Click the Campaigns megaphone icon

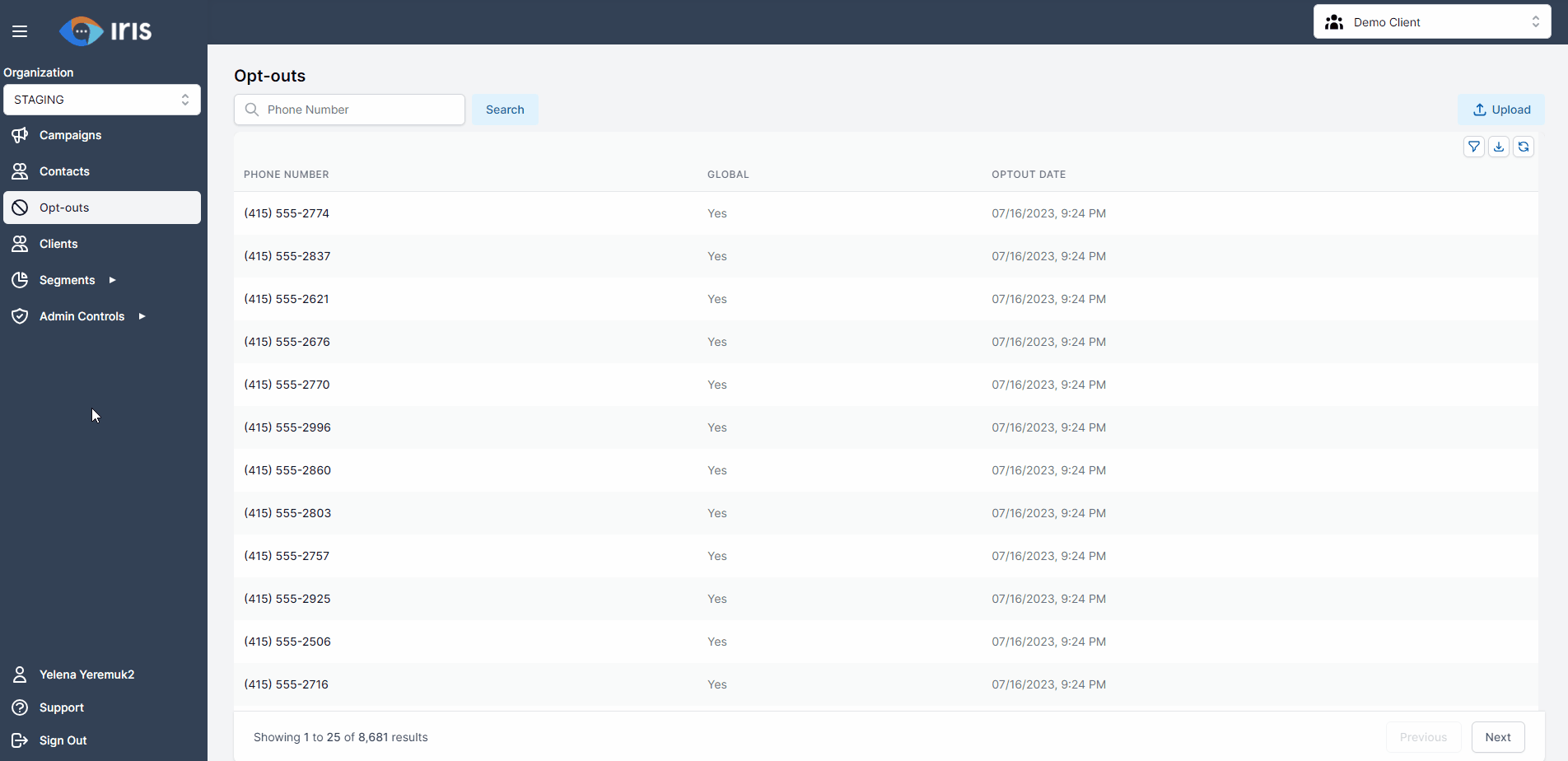(20, 135)
